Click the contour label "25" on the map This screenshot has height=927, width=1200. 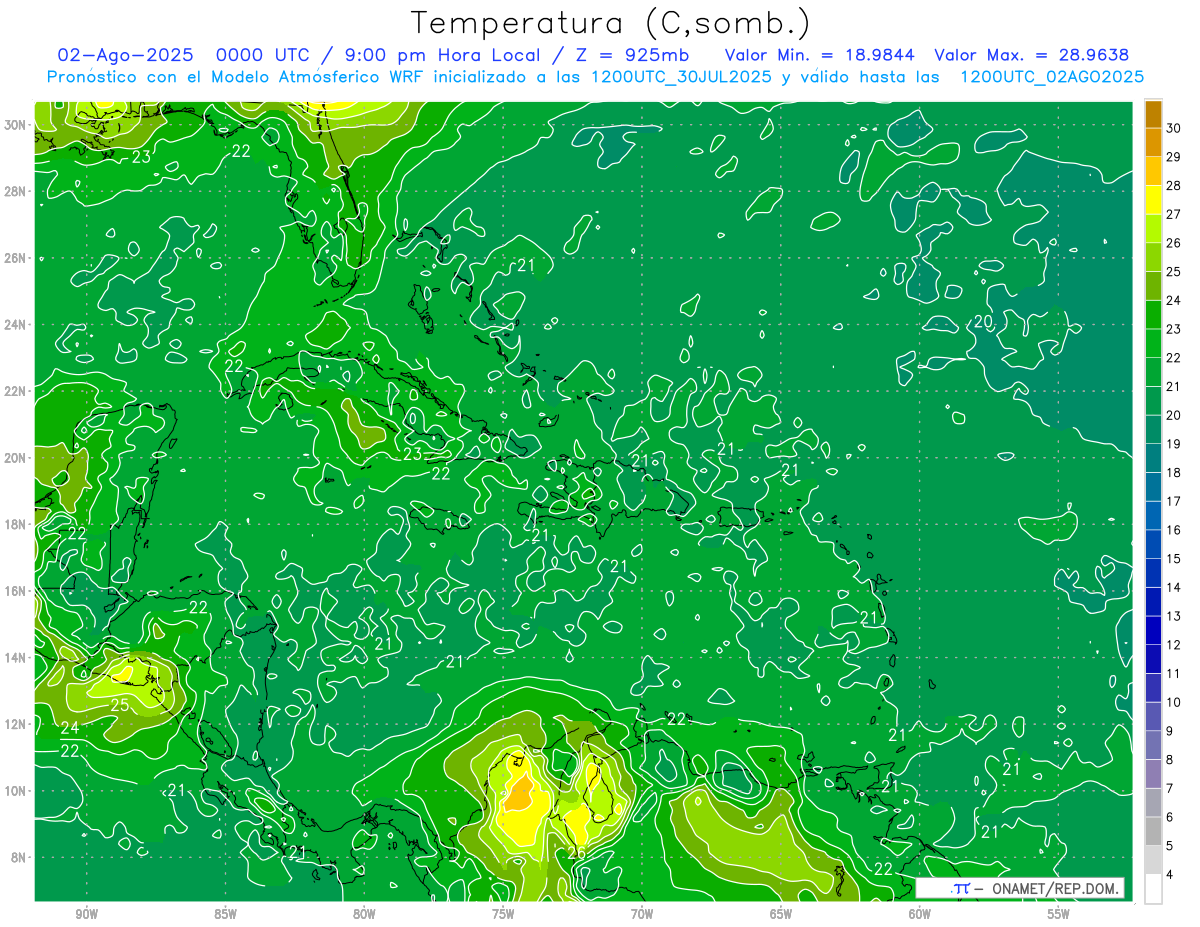pyautogui.click(x=119, y=705)
